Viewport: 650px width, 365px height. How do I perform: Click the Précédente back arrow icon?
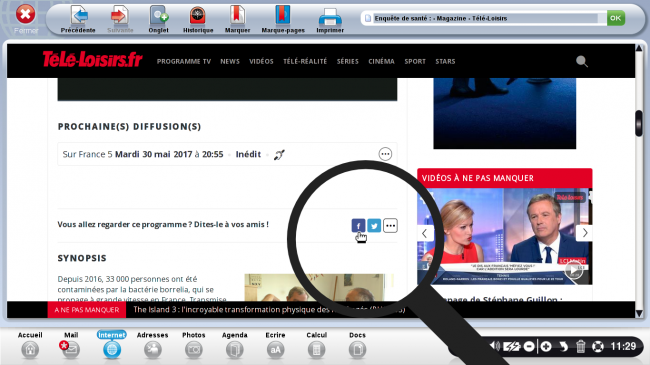tap(79, 16)
